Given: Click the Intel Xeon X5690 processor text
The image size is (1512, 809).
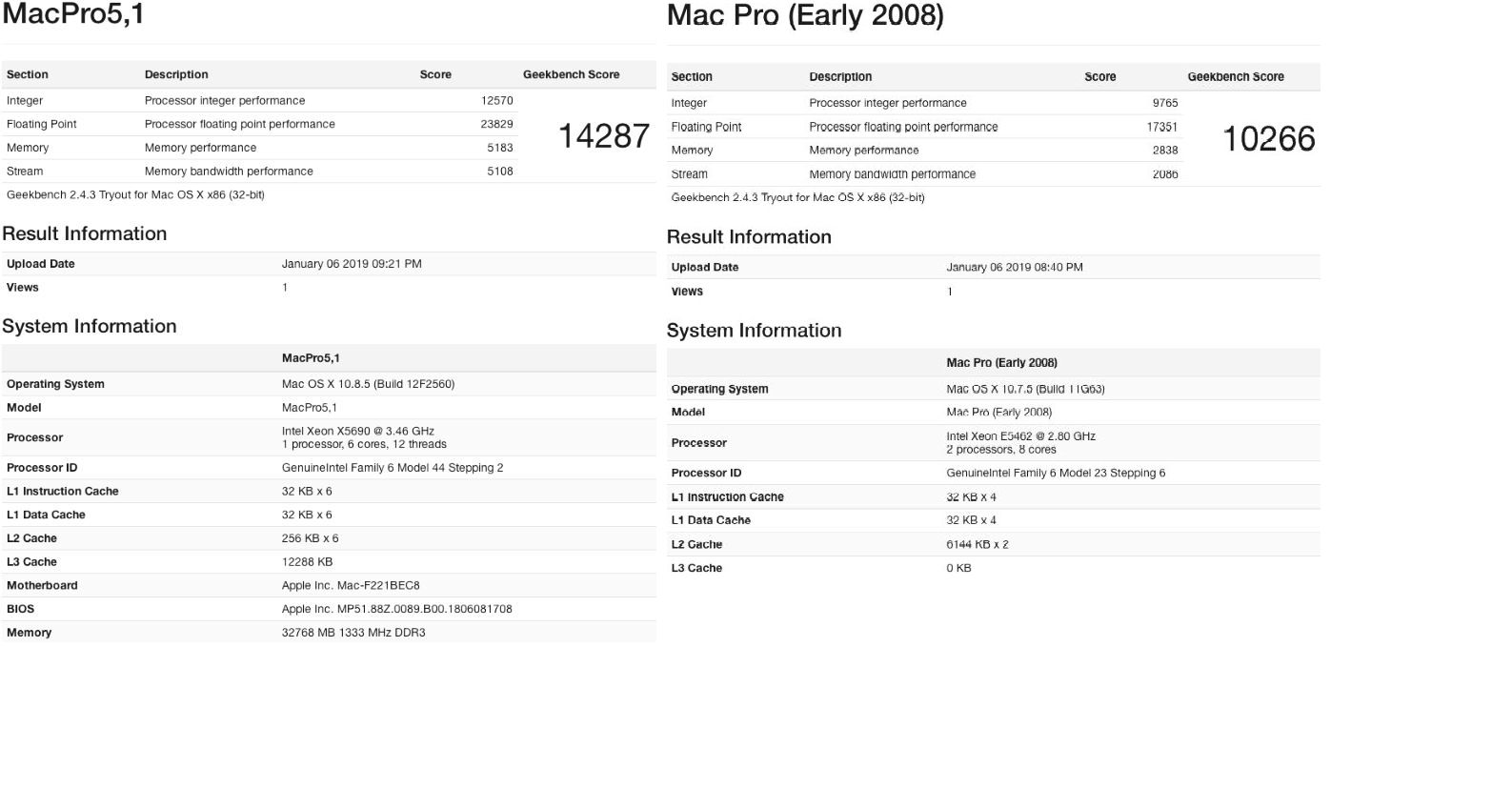Looking at the screenshot, I should click(357, 432).
